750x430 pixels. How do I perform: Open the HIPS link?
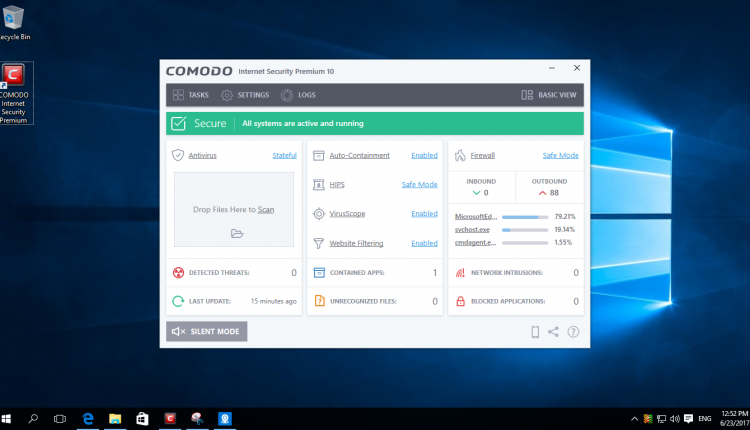(337, 185)
